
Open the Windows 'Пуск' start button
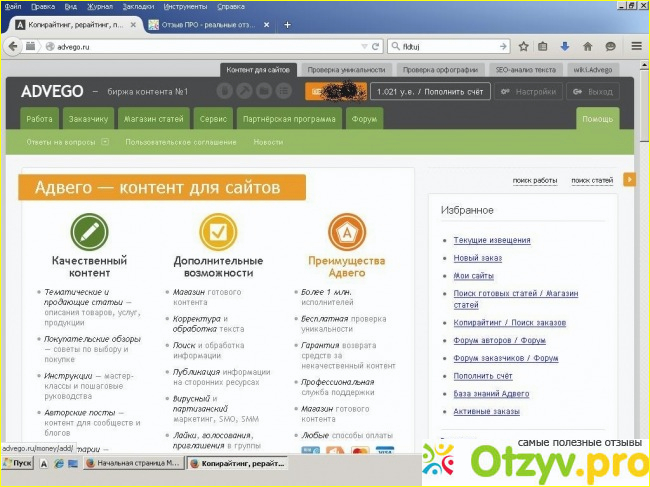pyautogui.click(x=17, y=464)
